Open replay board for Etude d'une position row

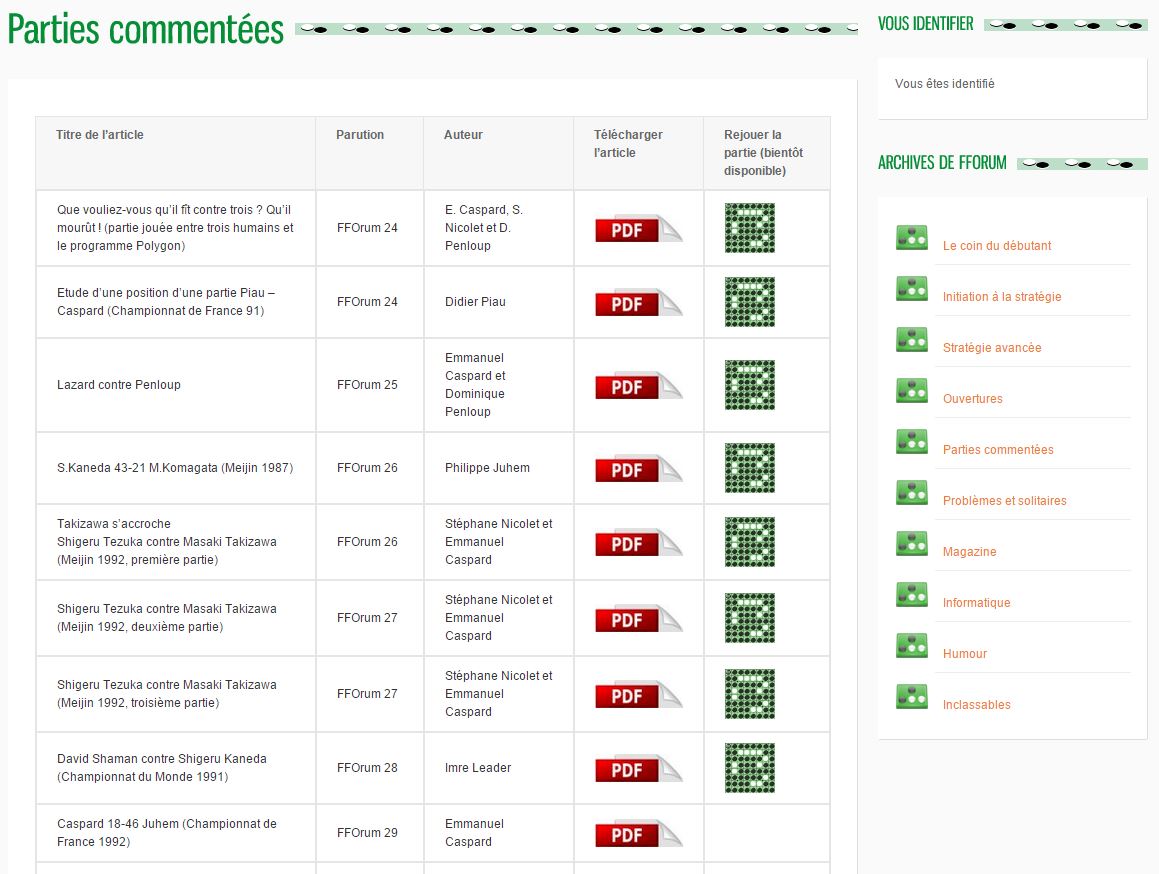point(749,302)
